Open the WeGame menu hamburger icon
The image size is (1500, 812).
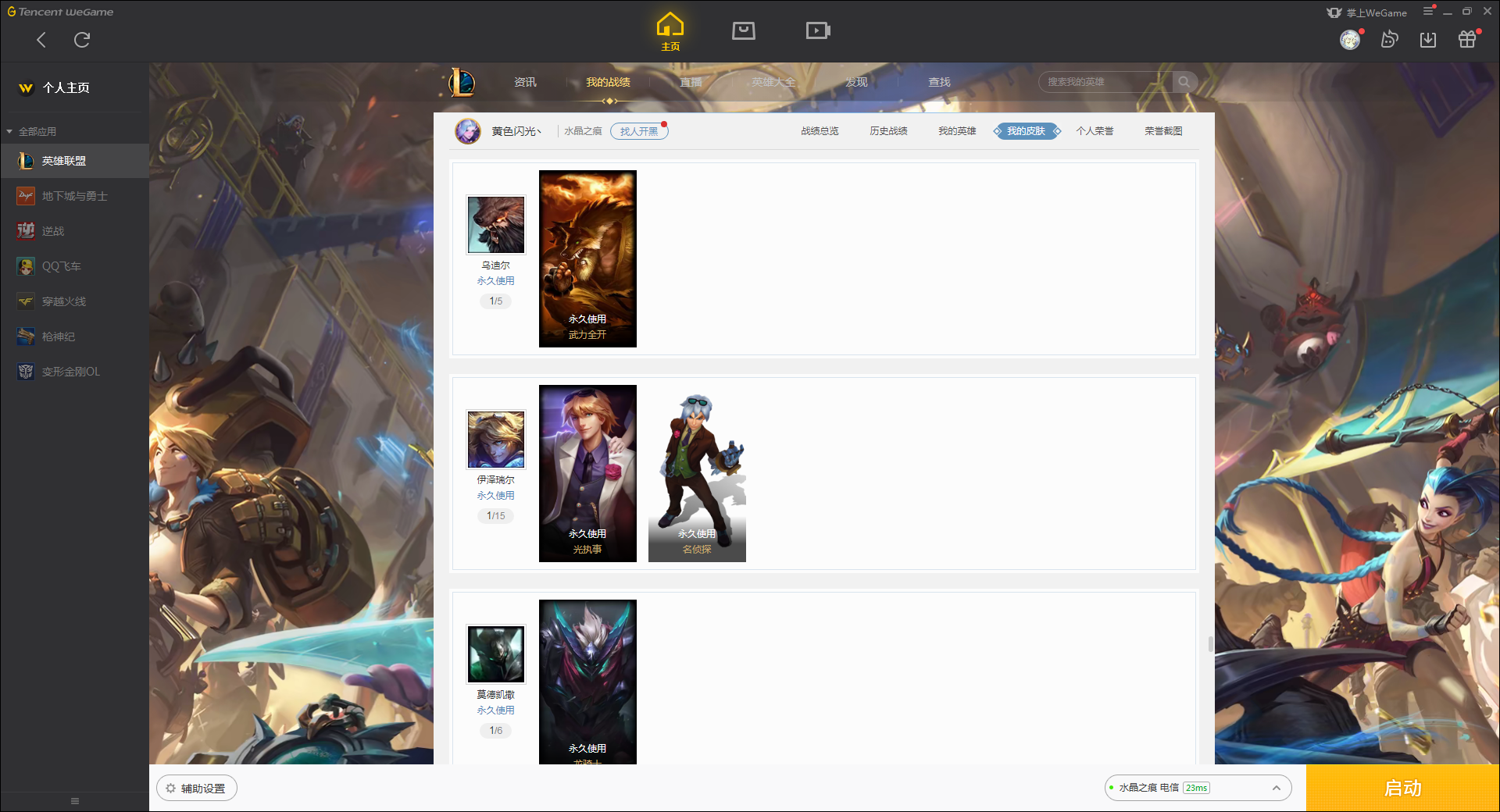tap(1428, 12)
